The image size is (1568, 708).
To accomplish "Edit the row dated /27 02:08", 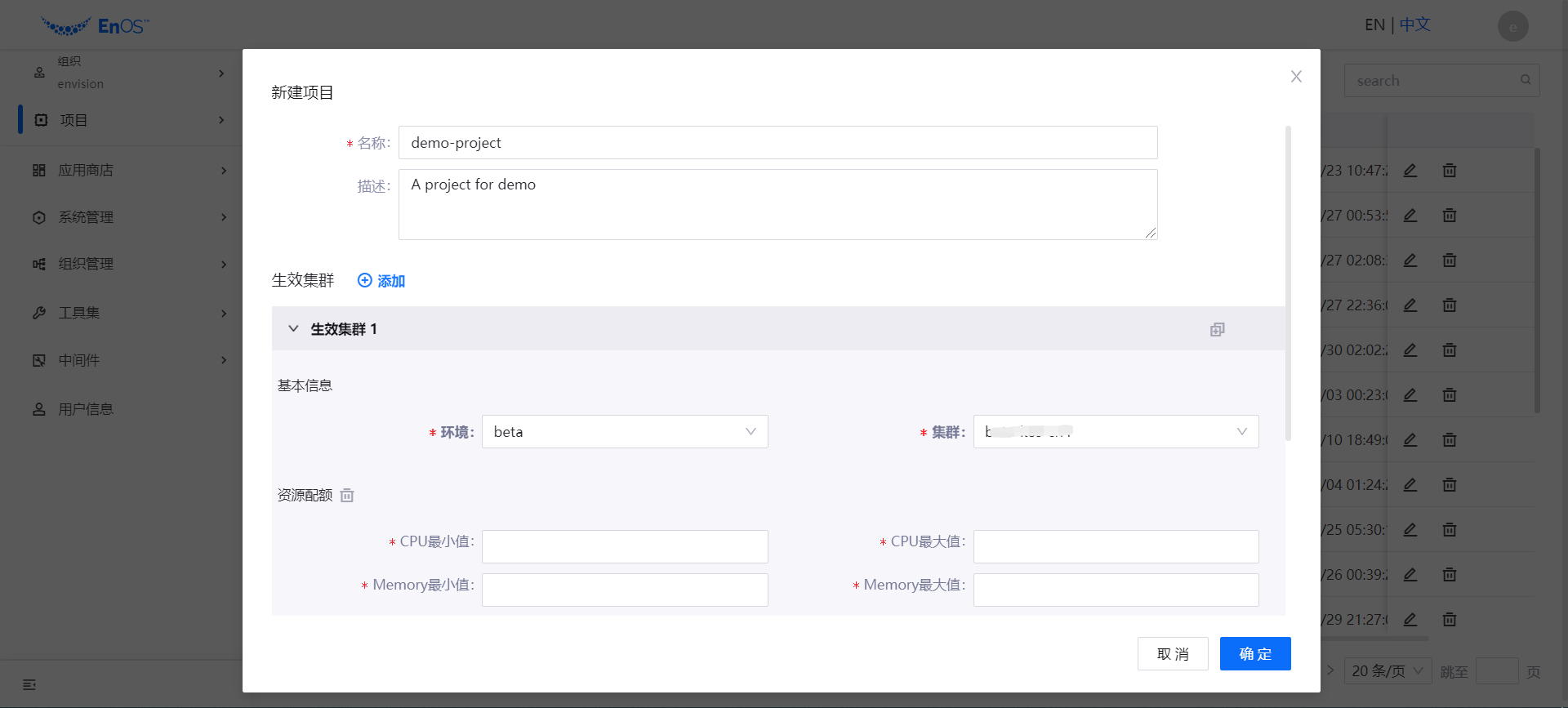I will (x=1410, y=260).
